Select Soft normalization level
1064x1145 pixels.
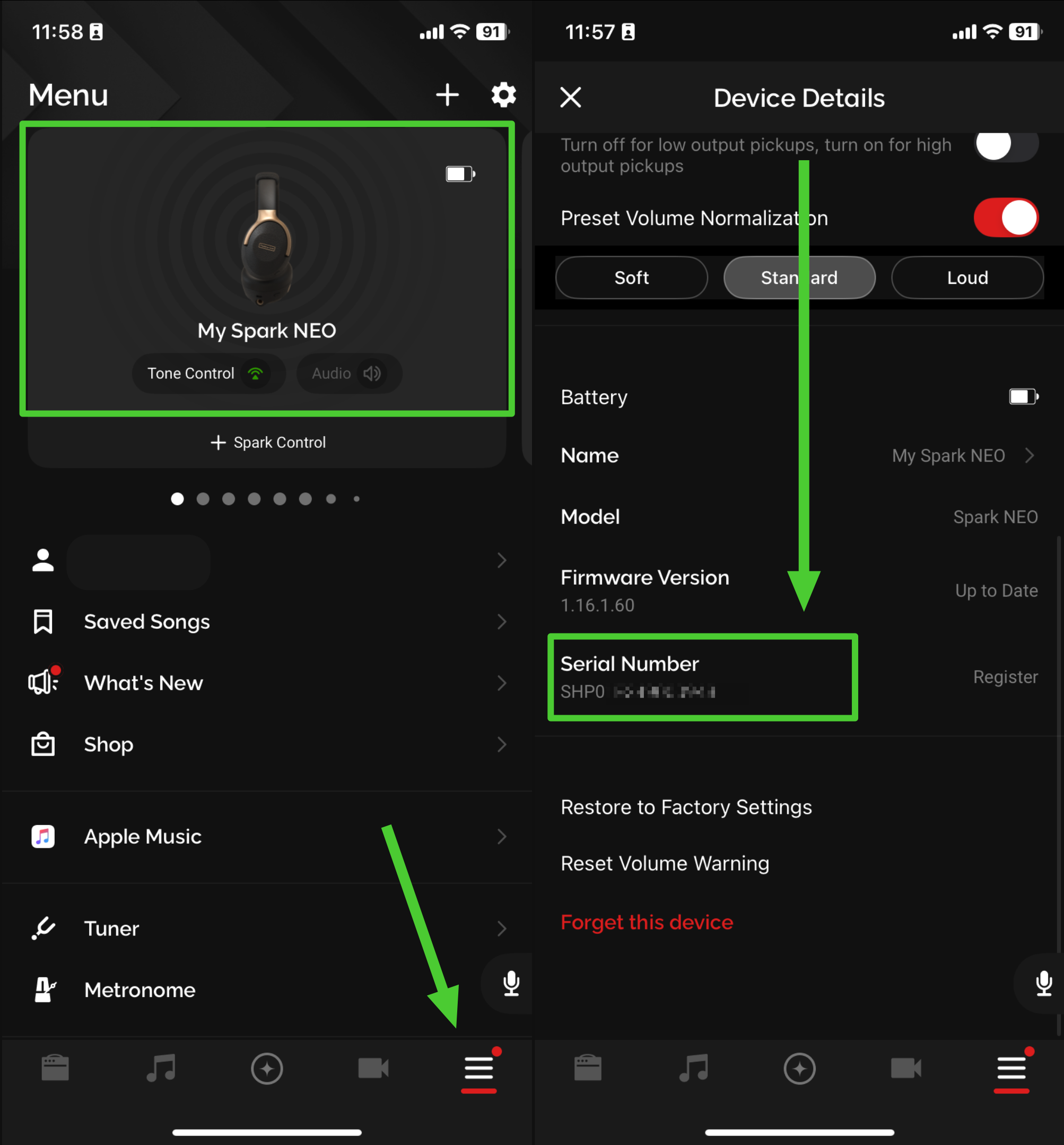click(631, 277)
